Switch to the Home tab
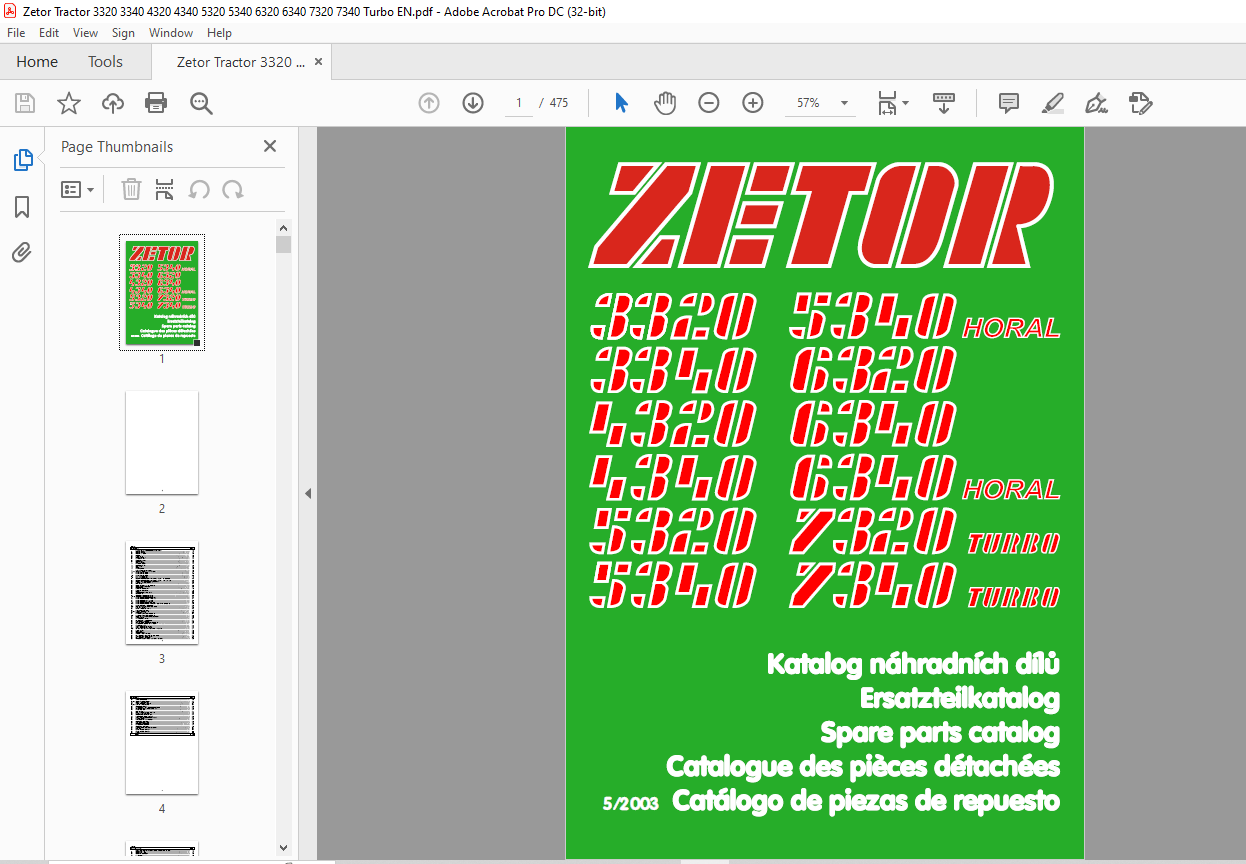 click(x=37, y=62)
